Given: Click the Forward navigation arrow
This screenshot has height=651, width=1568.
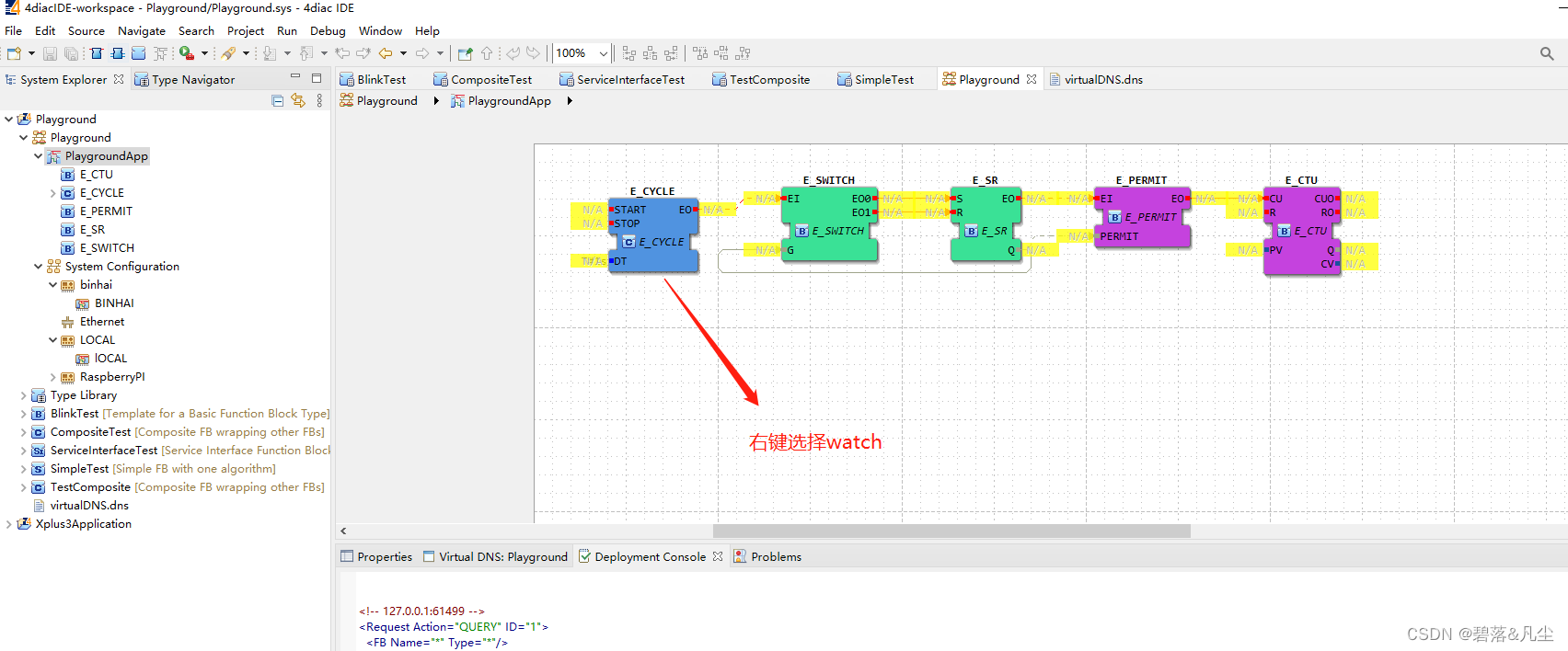Looking at the screenshot, I should [422, 53].
